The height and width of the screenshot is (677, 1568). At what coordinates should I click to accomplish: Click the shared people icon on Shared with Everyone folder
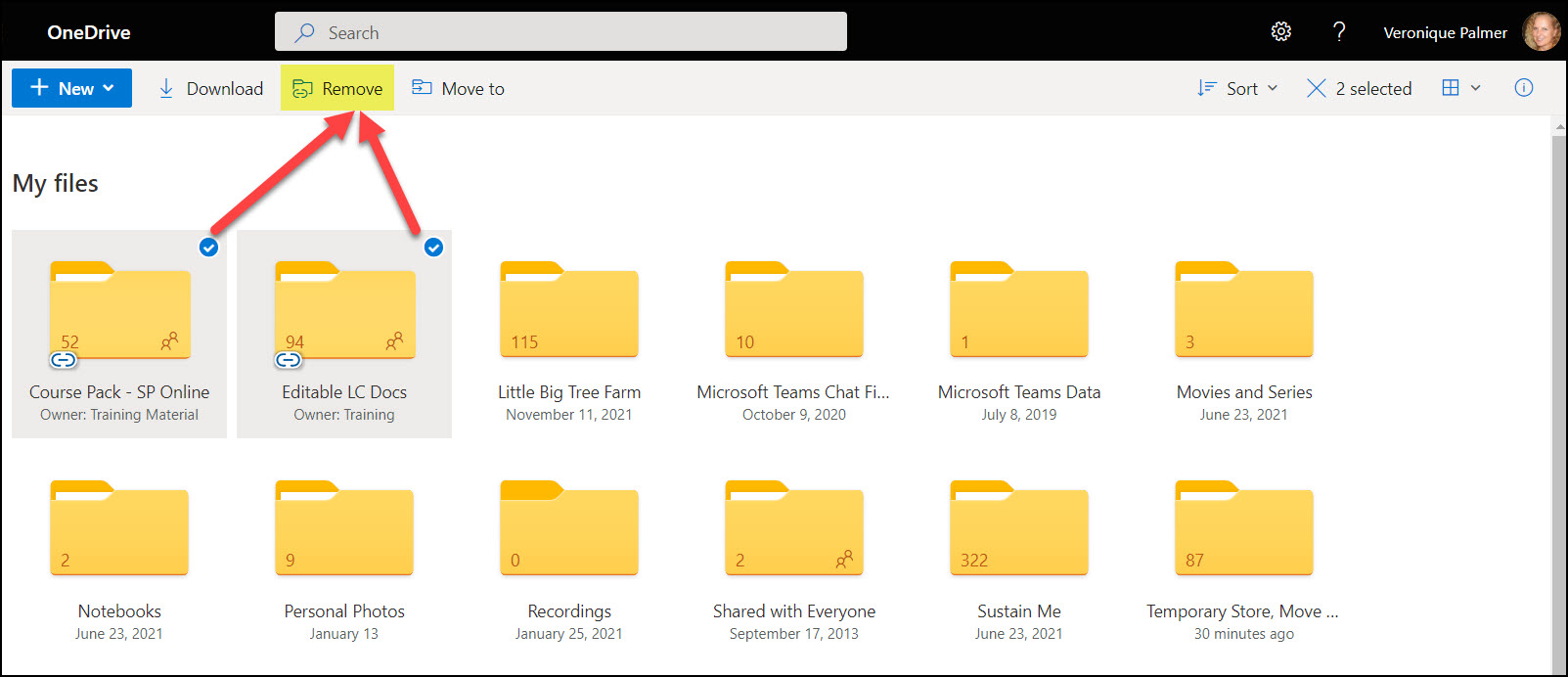844,560
